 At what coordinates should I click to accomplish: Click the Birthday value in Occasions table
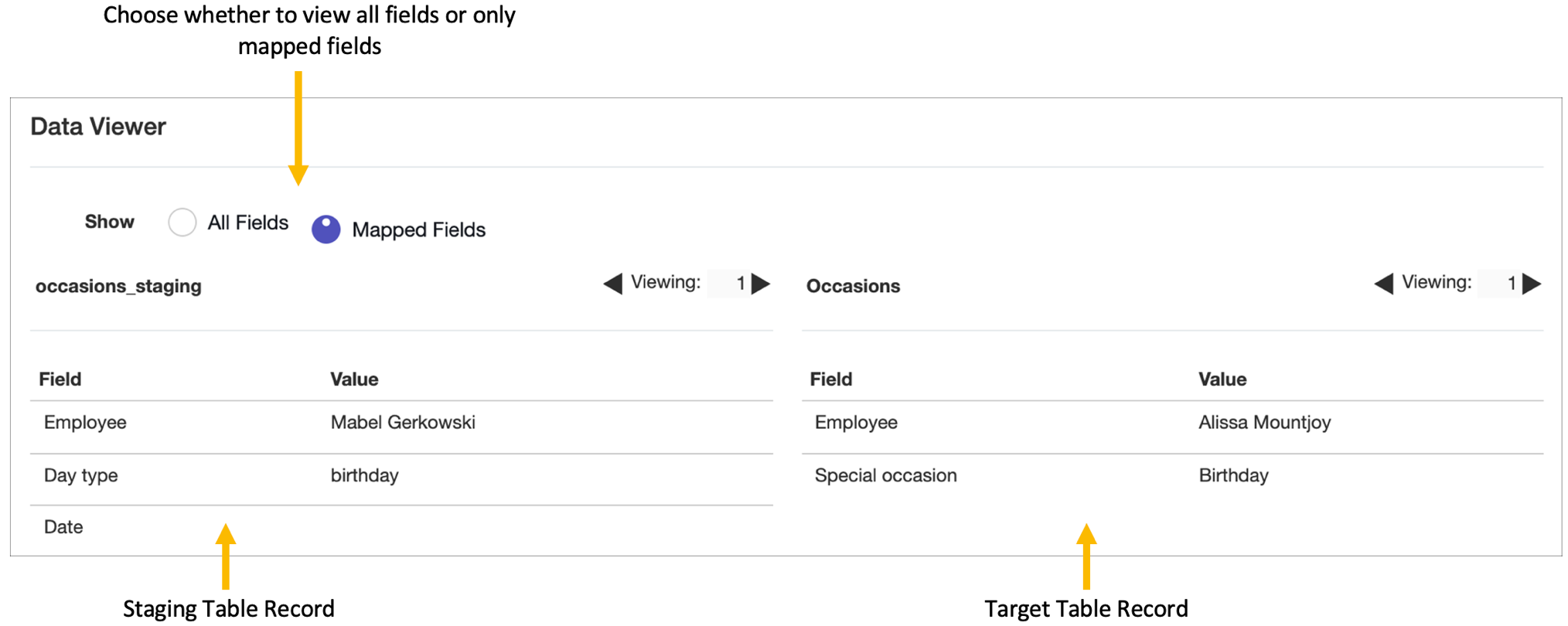(x=1233, y=475)
